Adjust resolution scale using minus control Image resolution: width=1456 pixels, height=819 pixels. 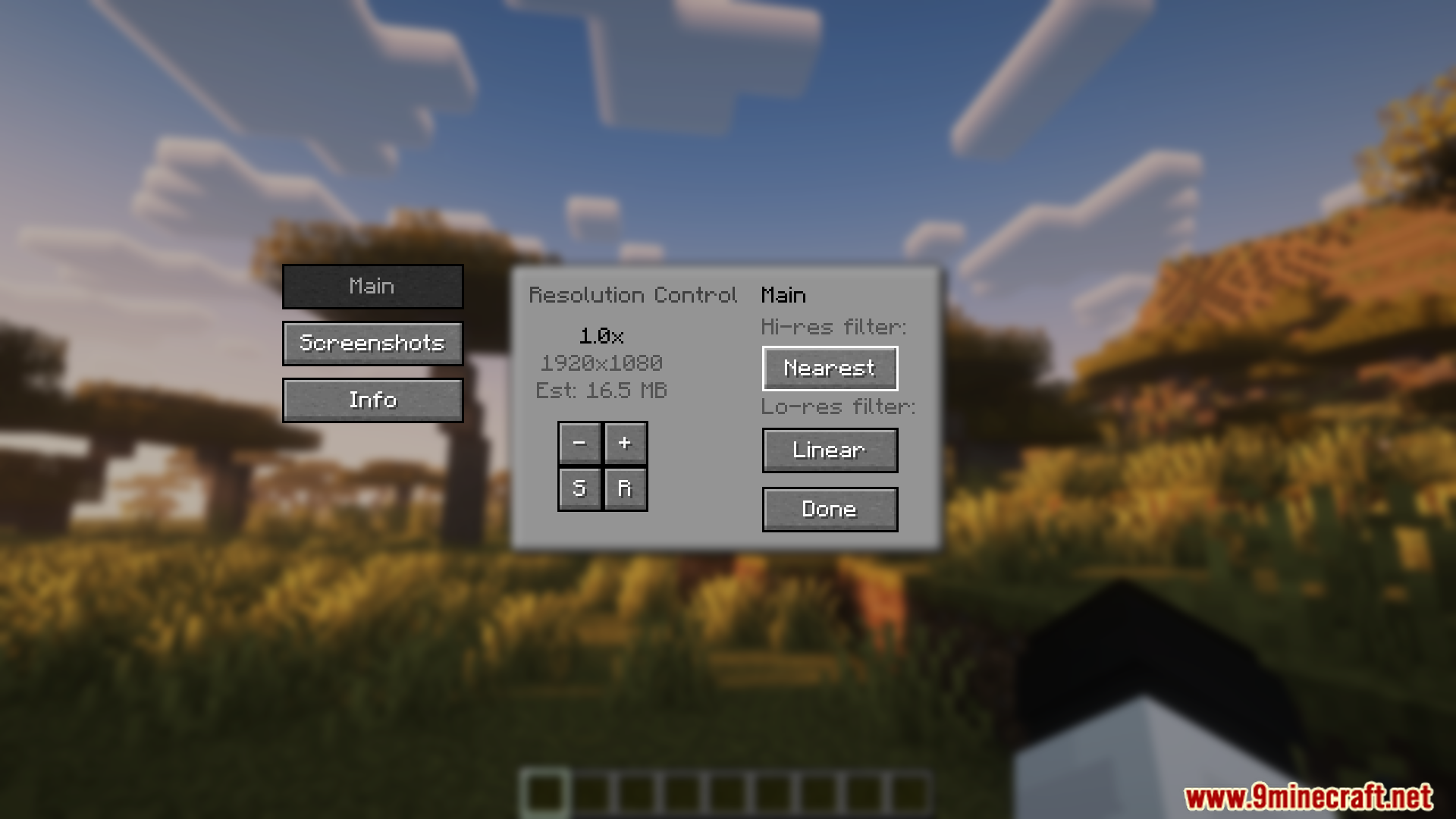tap(580, 441)
